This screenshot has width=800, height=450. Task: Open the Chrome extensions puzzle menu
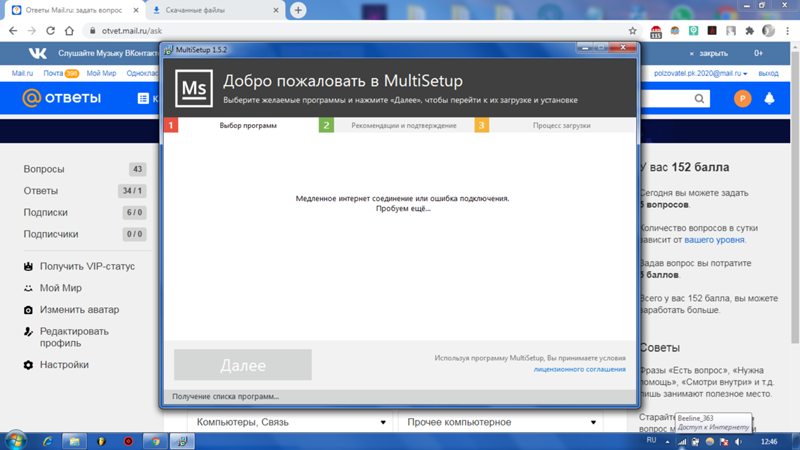tap(749, 31)
